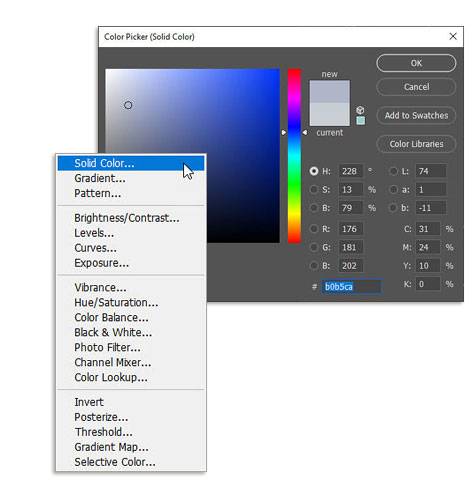Select the R red radio button

coord(314,229)
